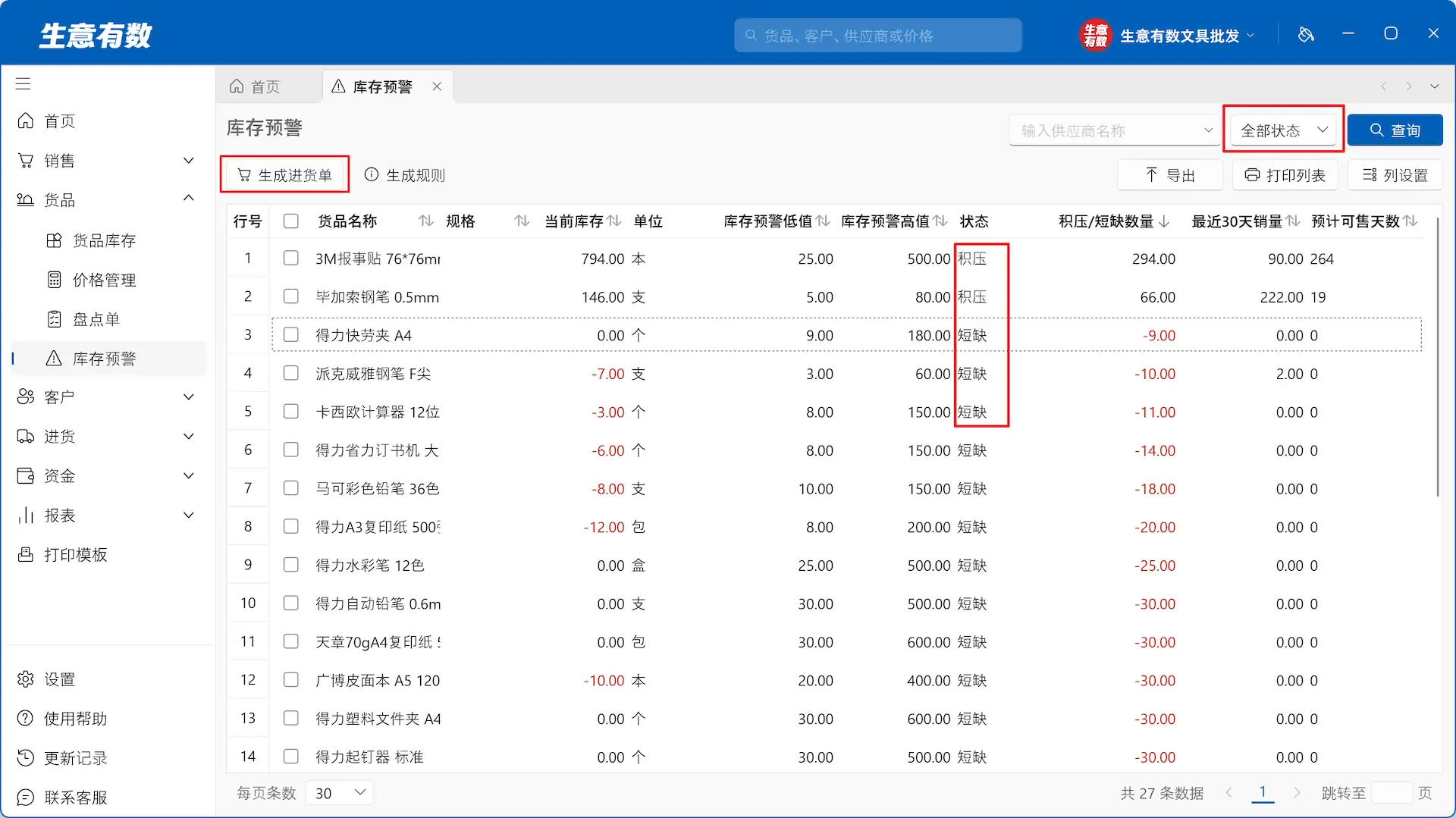Sort by 当前库存 column arrows
1456x818 pixels.
click(615, 221)
